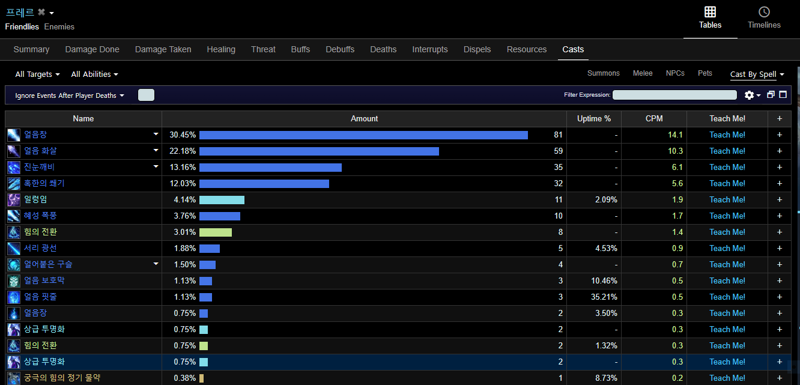Switch to the Timelines clock icon

[x=764, y=12]
